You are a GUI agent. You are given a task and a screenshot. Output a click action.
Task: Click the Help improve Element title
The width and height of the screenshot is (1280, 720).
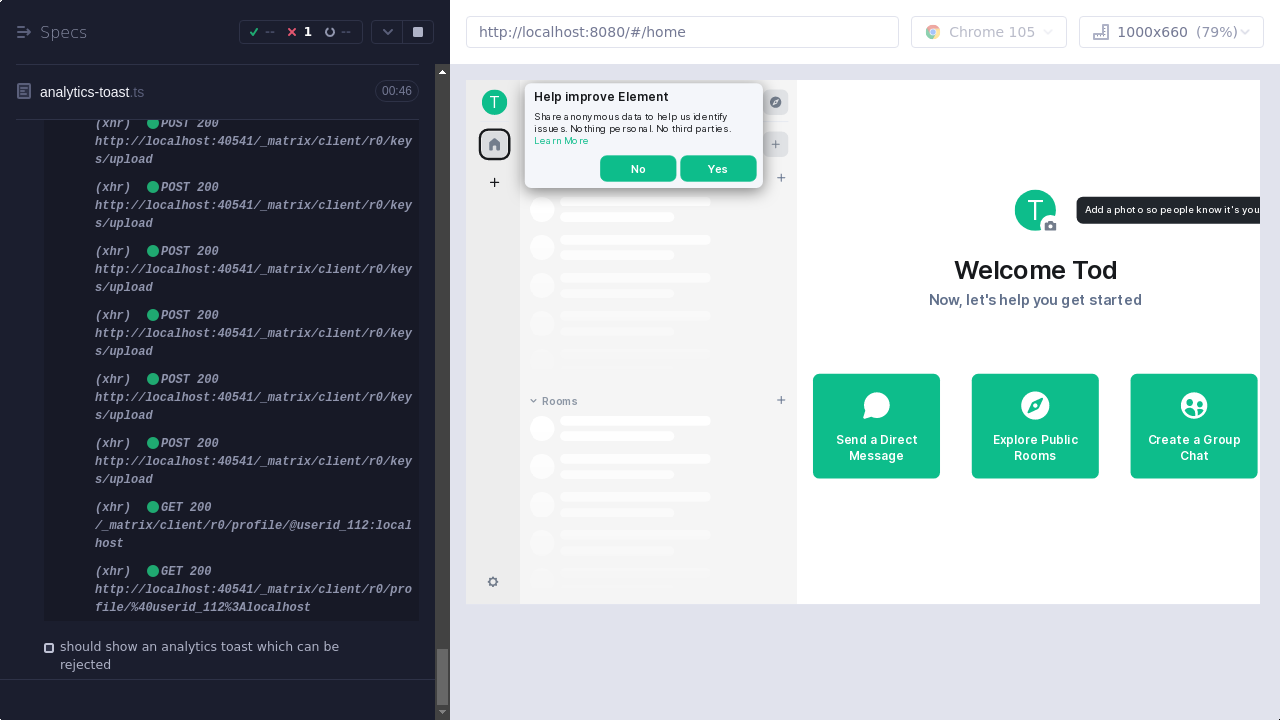point(601,97)
